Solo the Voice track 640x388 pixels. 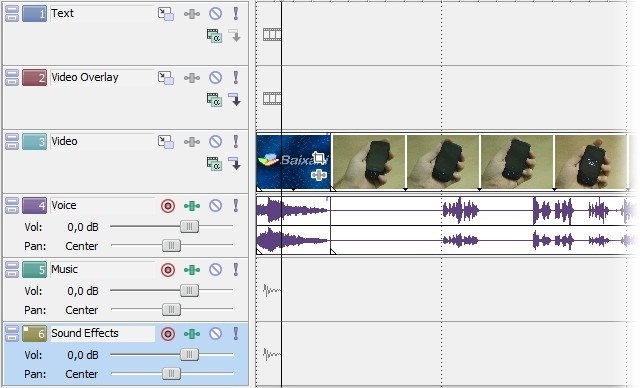(x=236, y=206)
